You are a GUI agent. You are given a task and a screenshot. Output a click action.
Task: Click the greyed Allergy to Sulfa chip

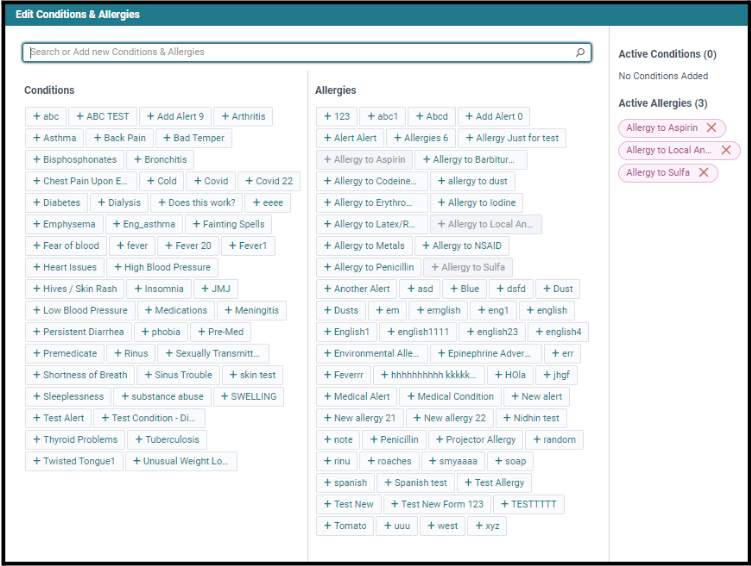click(x=468, y=267)
